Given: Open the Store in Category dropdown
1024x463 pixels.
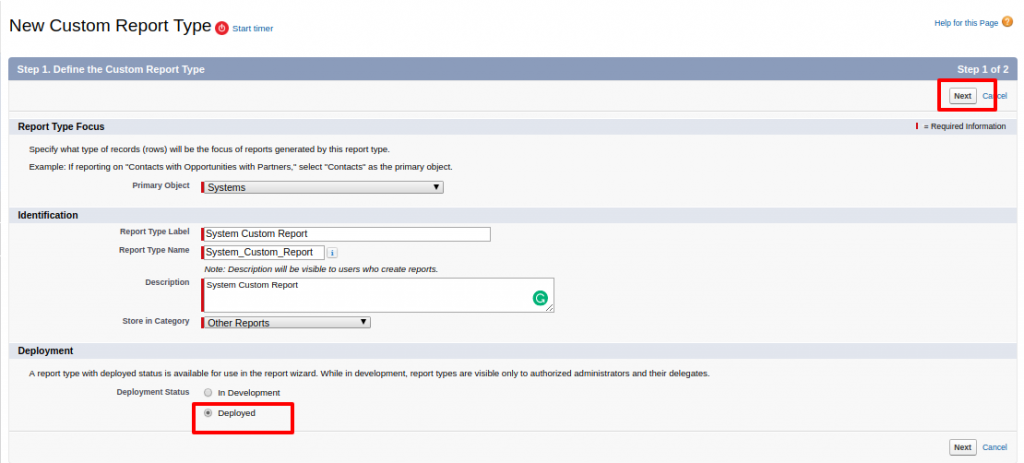Looking at the screenshot, I should [286, 323].
